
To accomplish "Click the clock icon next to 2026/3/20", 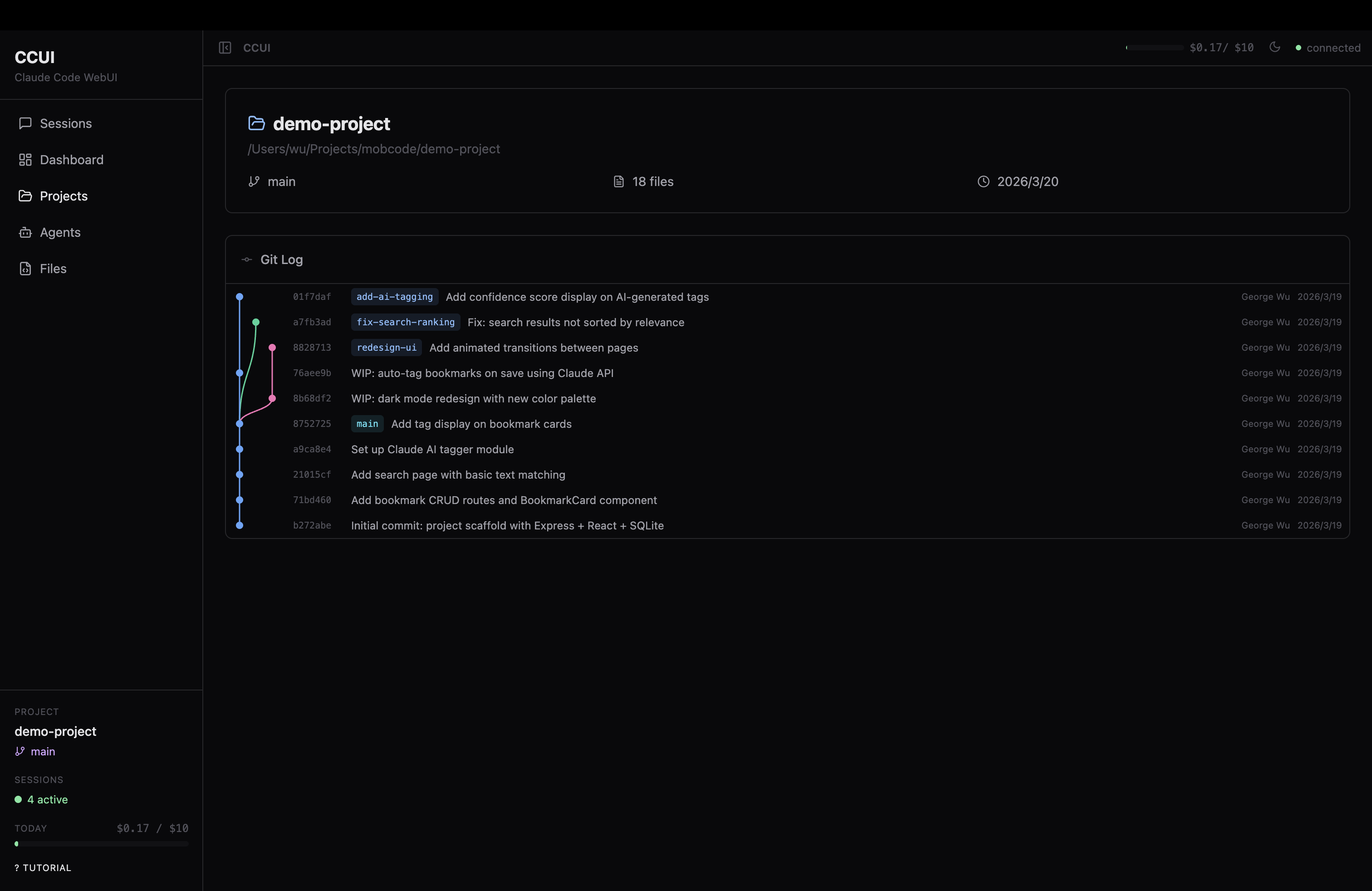I will (x=984, y=181).
